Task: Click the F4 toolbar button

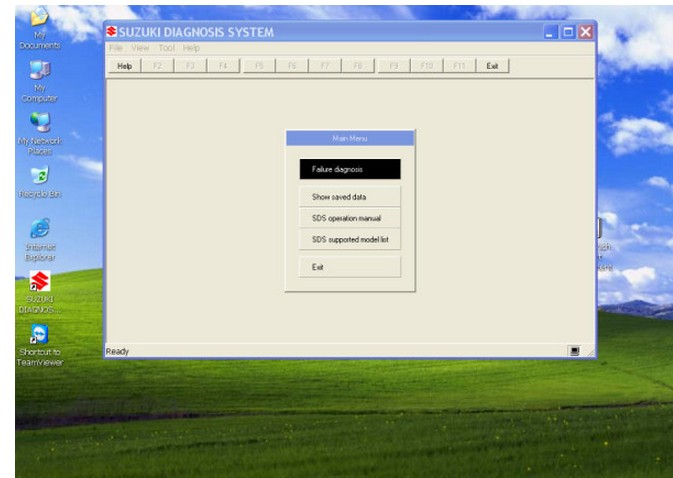Action: (x=223, y=66)
